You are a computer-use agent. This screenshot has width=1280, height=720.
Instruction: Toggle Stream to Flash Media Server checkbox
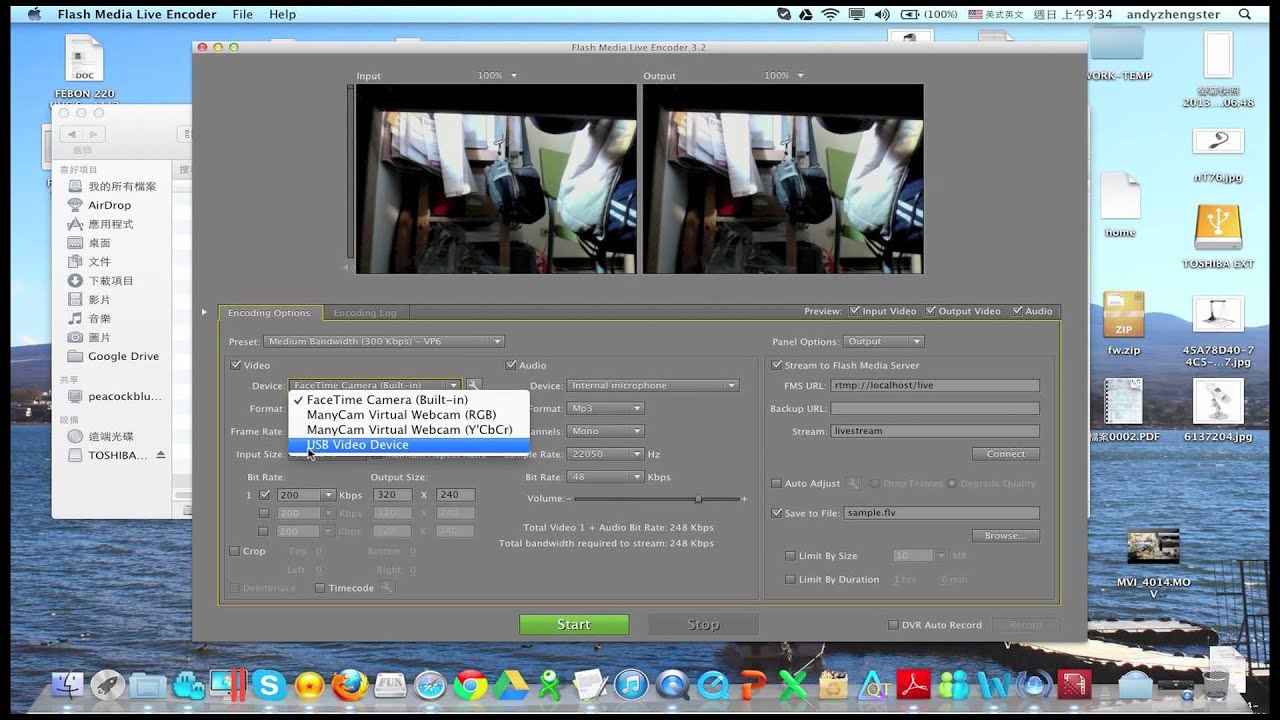point(776,365)
